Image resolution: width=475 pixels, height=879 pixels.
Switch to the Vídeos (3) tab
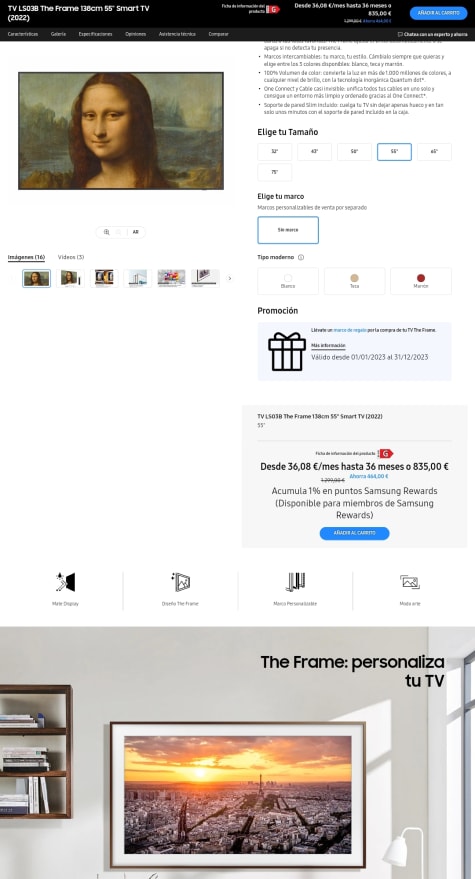pos(71,257)
